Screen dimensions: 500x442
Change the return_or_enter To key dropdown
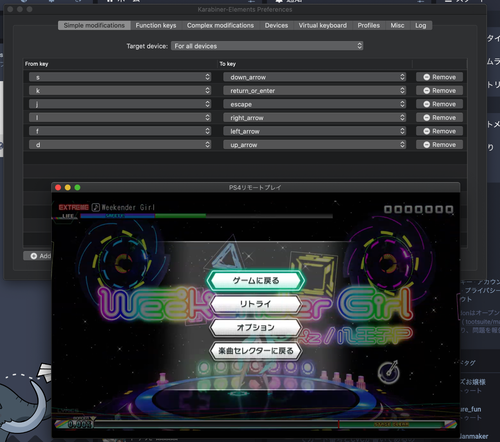click(x=315, y=91)
